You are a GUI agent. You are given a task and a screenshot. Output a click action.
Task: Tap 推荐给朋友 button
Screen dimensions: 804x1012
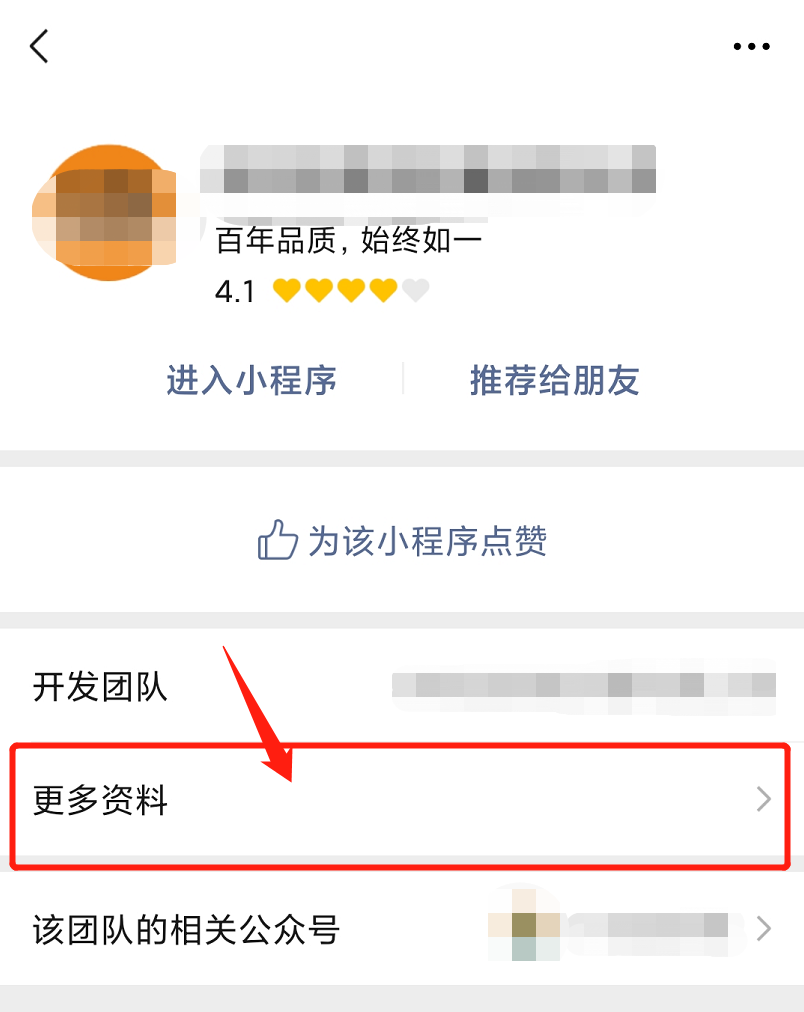click(x=555, y=380)
